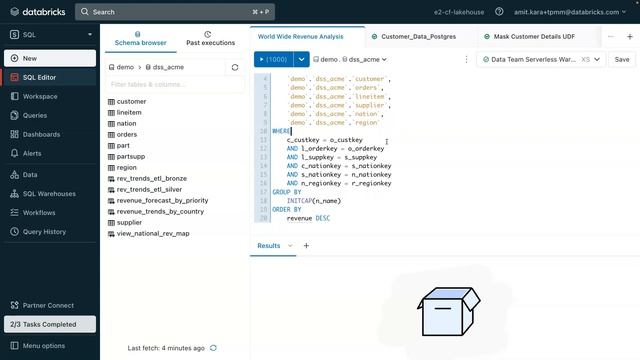
Task: Click the Last fetch refresh icon
Action: [213, 348]
